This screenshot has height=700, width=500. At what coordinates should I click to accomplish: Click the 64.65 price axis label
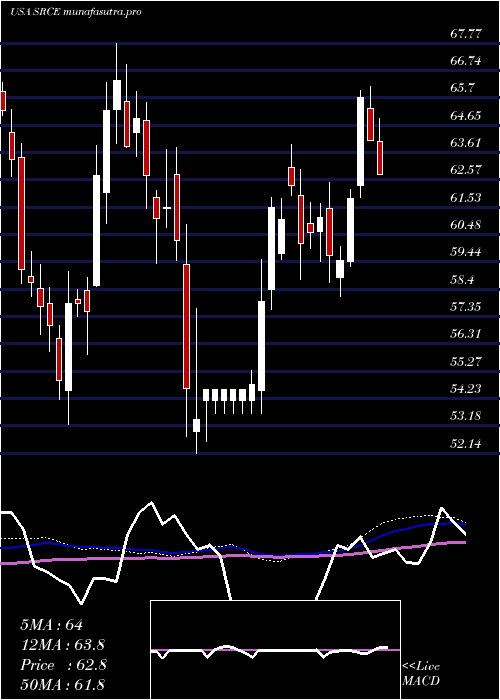(466, 116)
